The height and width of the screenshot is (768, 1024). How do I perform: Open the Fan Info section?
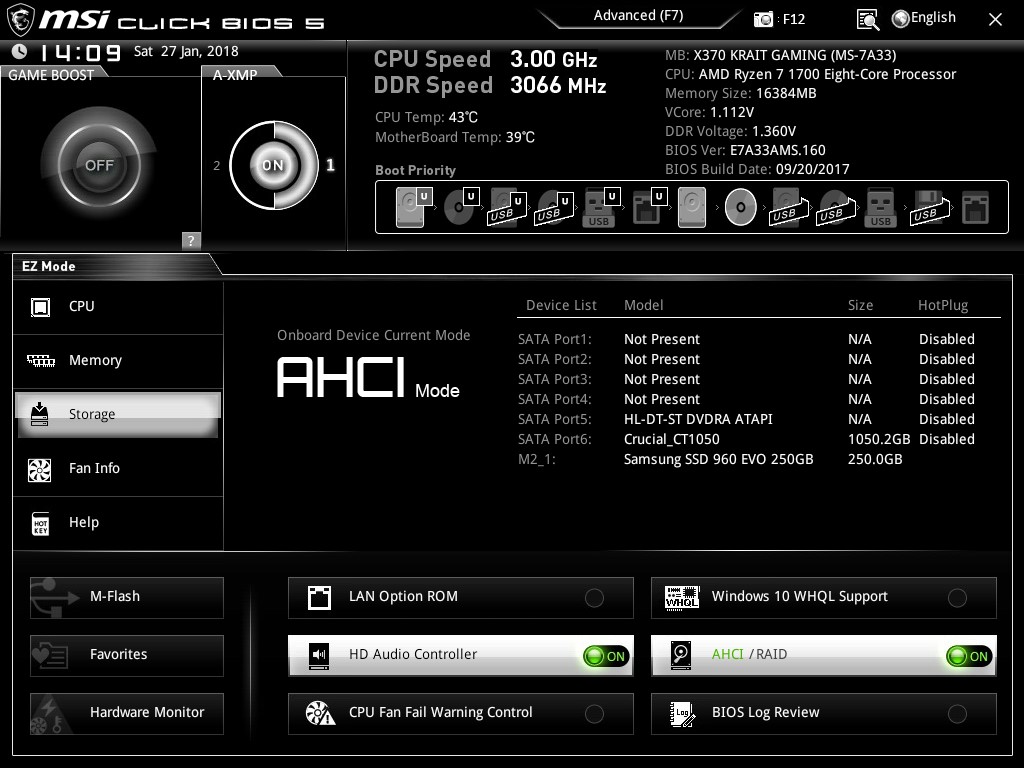[118, 469]
